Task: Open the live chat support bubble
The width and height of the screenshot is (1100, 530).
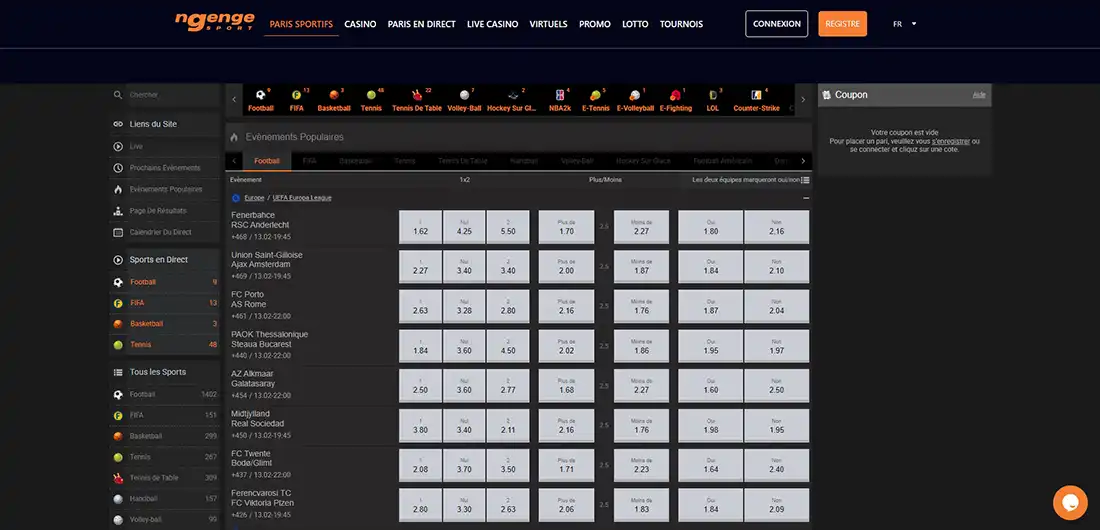Action: tap(1070, 502)
